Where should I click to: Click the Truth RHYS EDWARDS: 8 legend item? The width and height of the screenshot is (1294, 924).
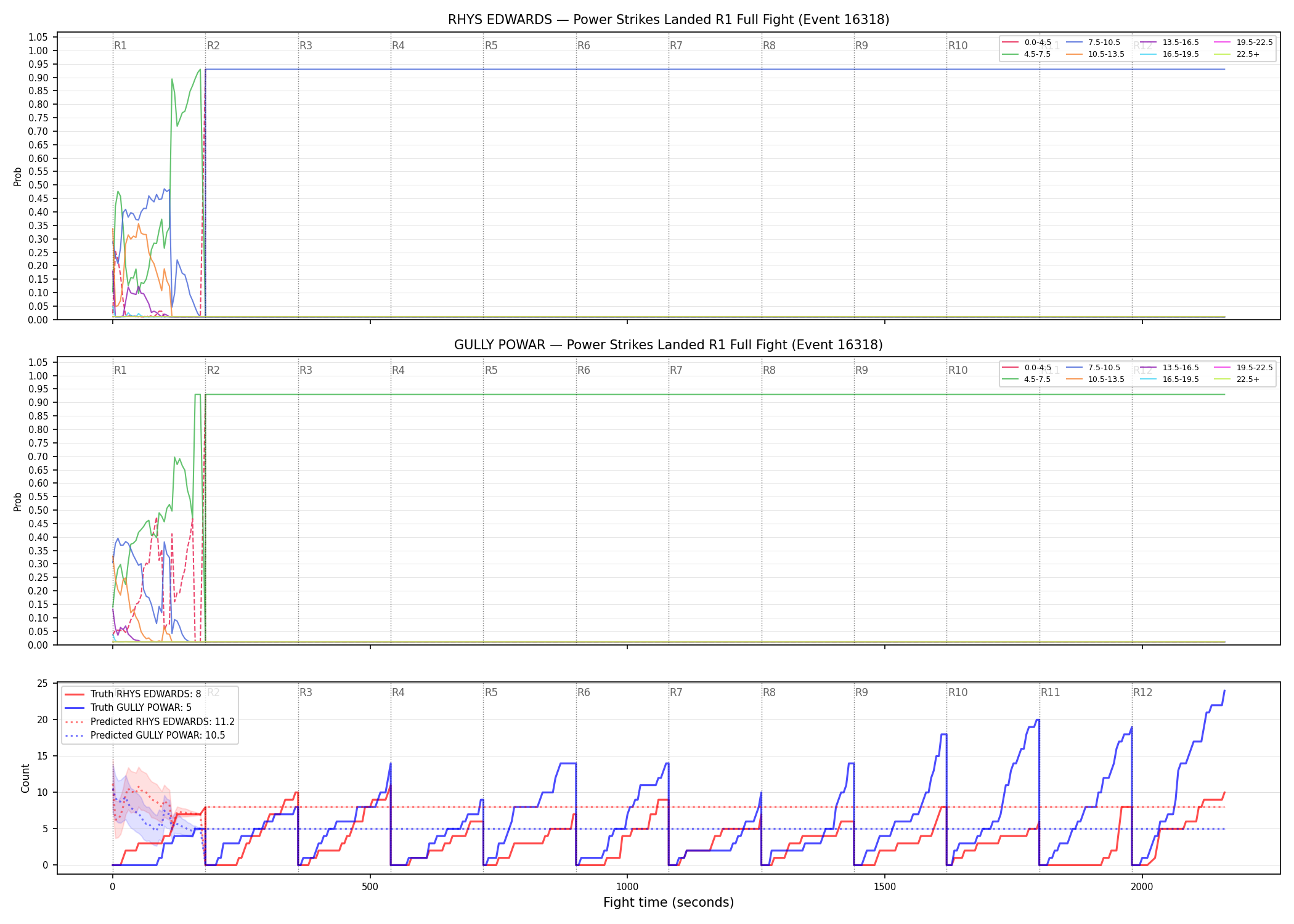(x=133, y=694)
